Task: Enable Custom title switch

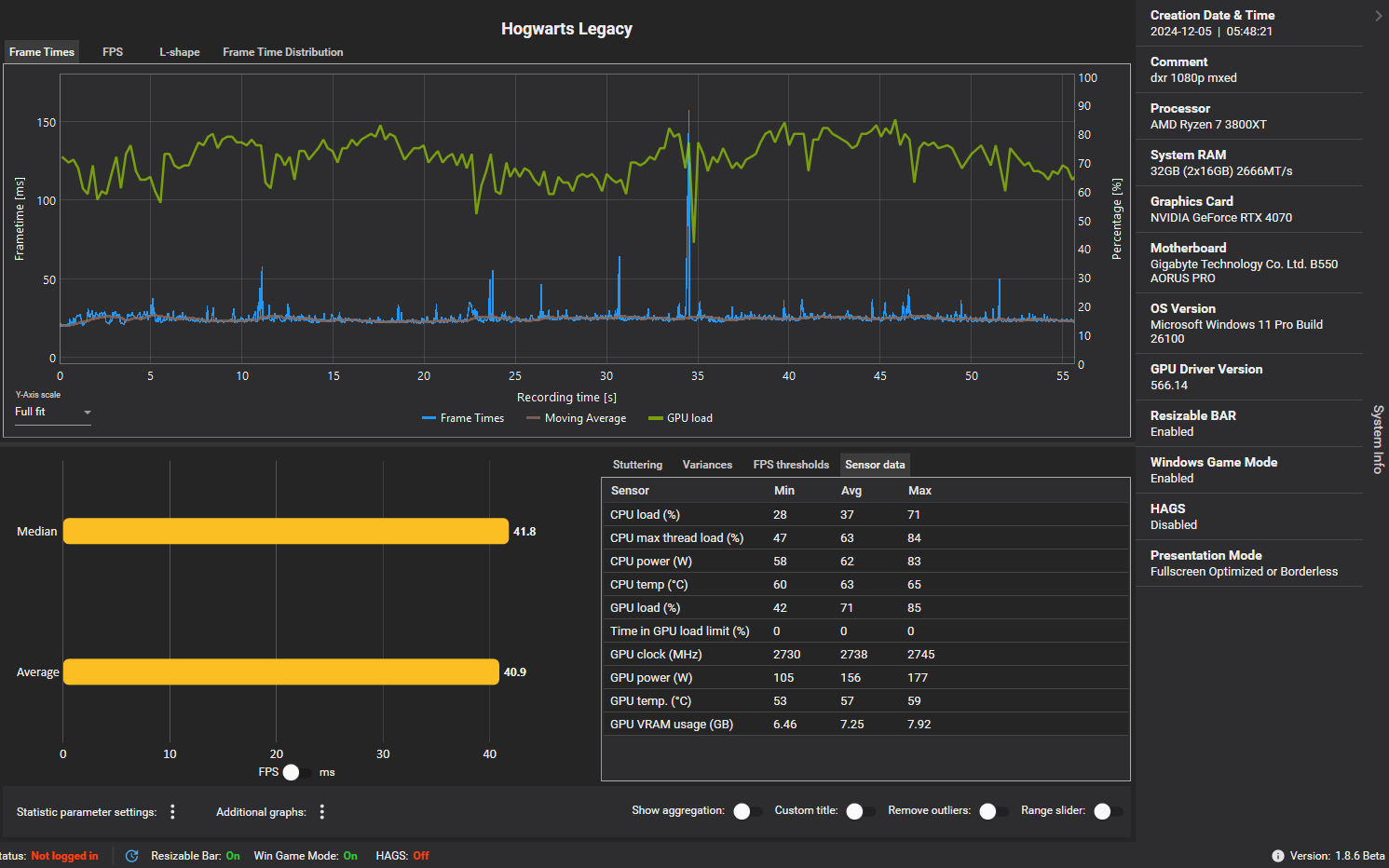Action: (861, 811)
